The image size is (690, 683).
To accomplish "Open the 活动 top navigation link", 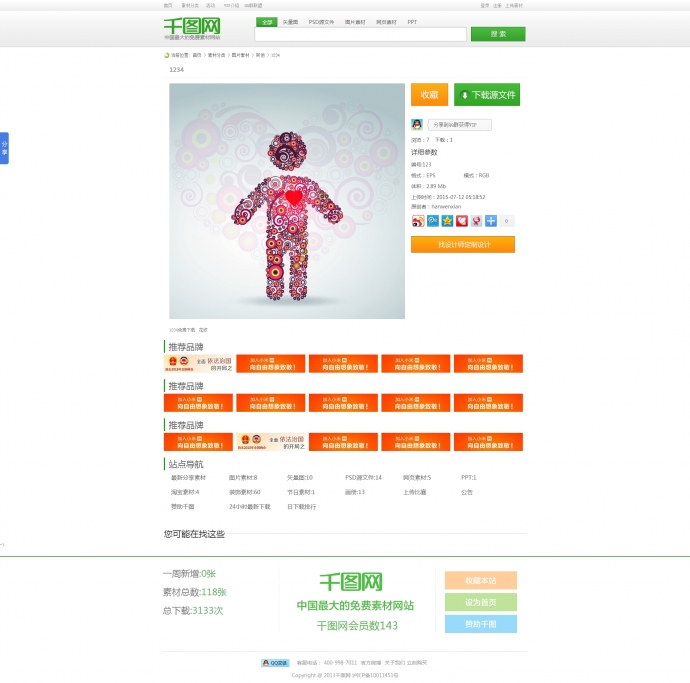I will [211, 5].
